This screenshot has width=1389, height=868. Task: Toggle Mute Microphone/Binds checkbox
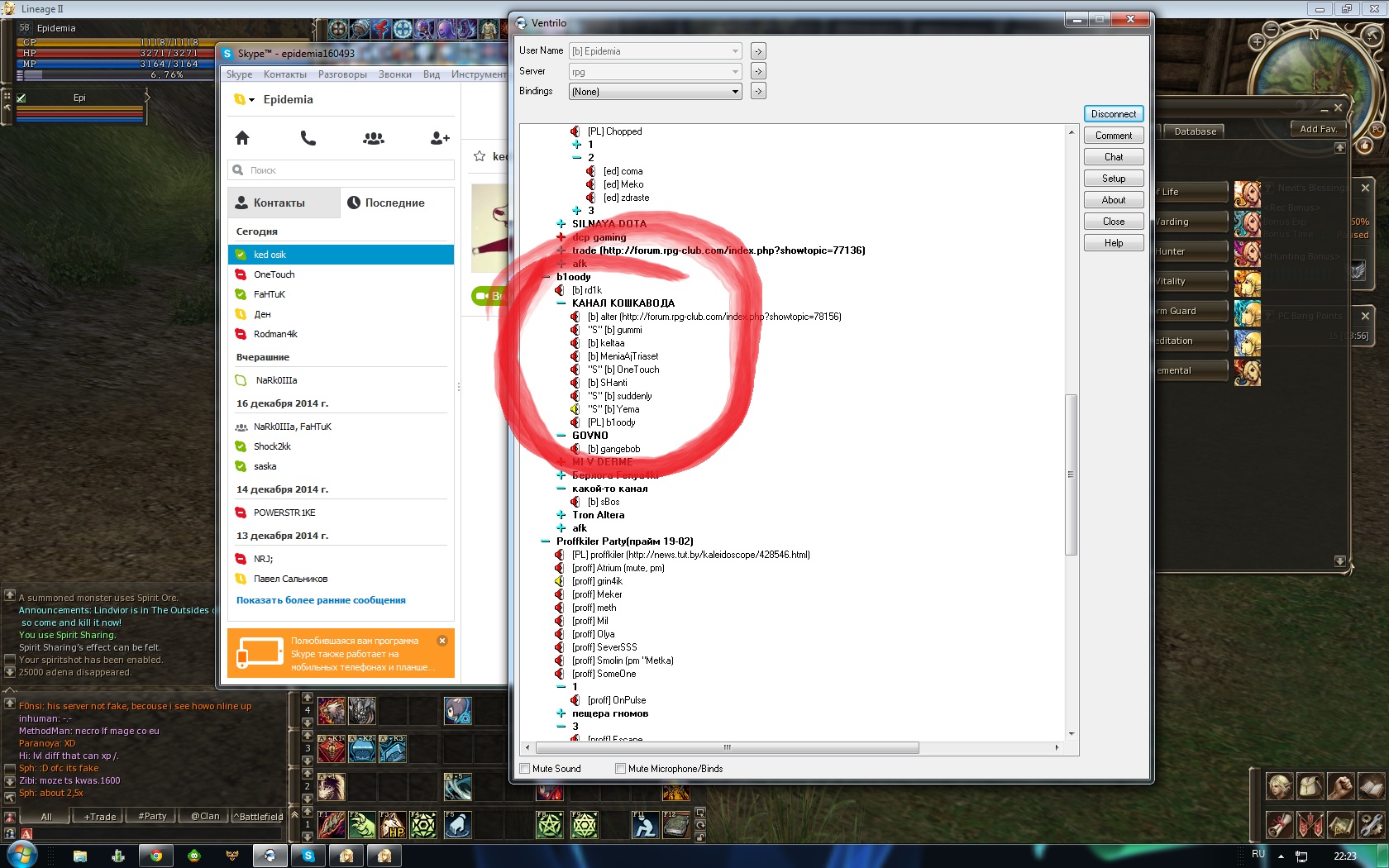click(620, 769)
